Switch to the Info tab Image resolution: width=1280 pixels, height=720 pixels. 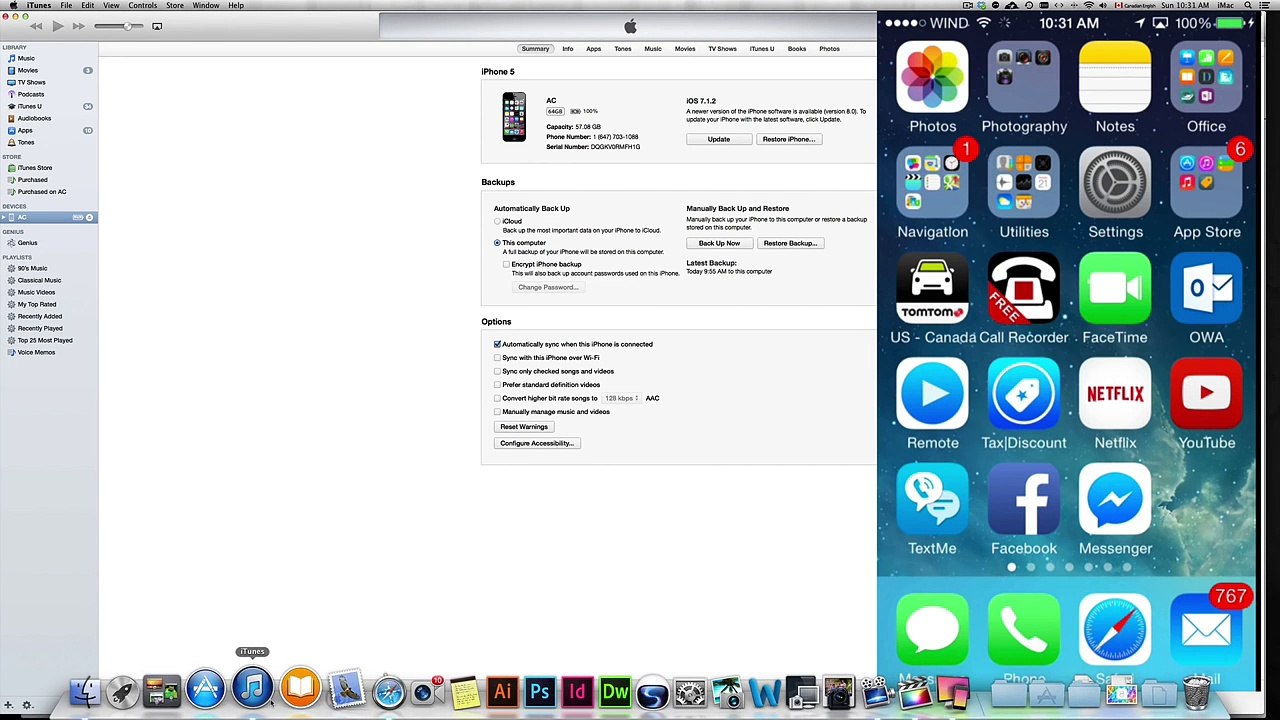click(x=567, y=49)
